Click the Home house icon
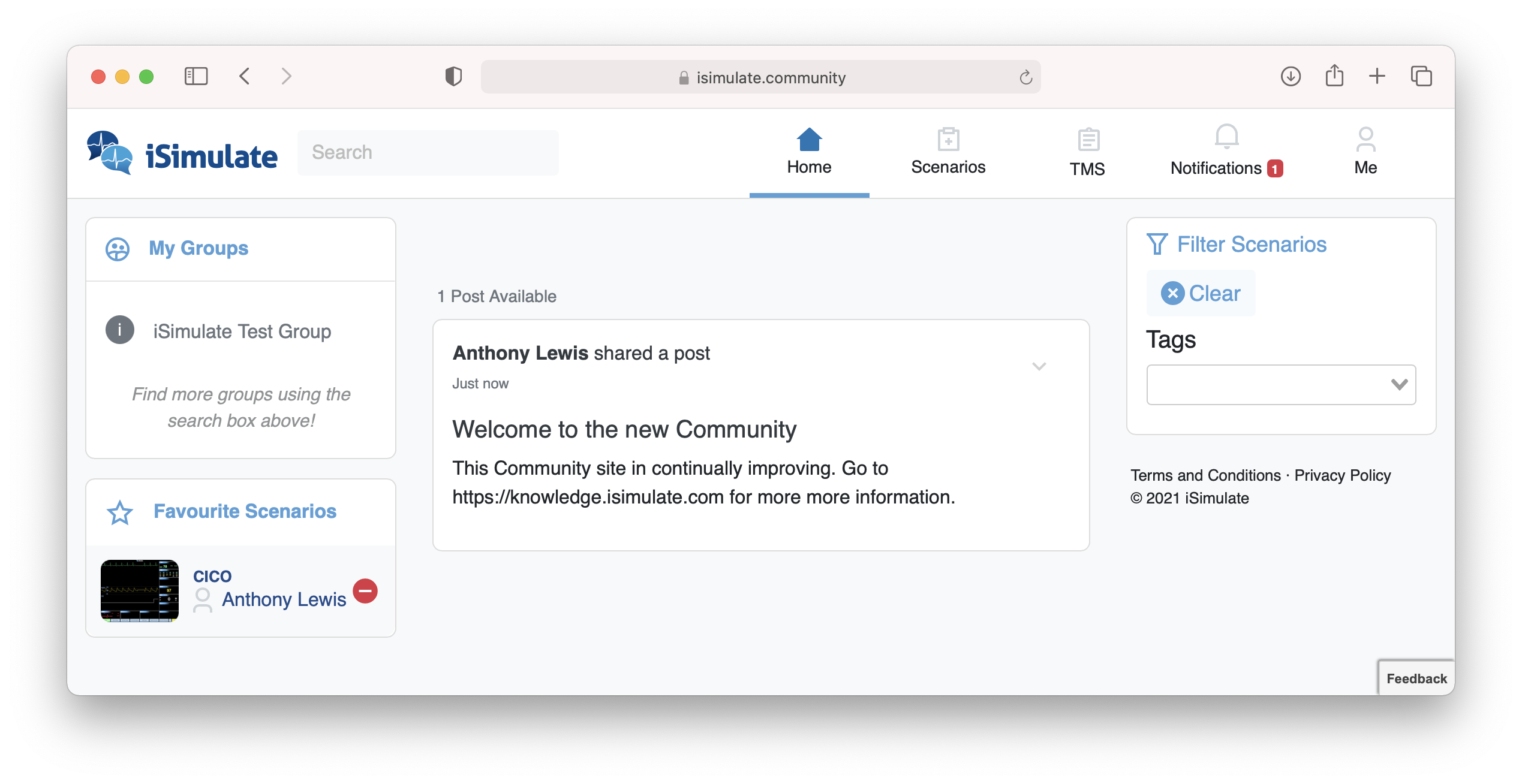Image resolution: width=1522 pixels, height=784 pixels. (809, 138)
